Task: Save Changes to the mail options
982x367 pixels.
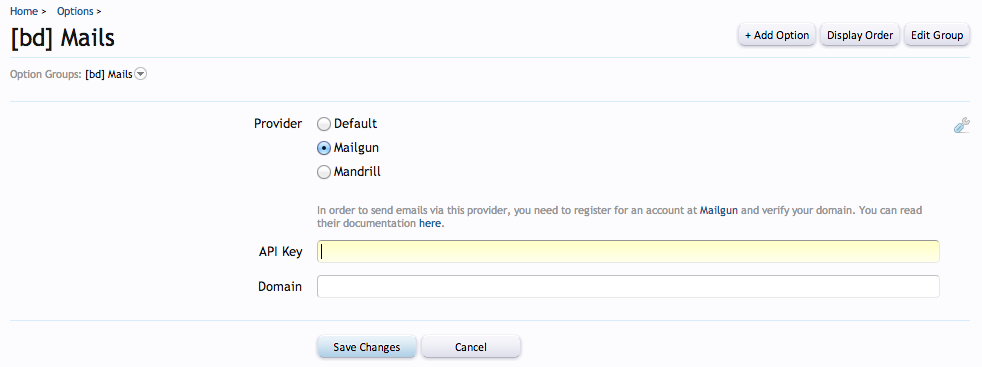Action: pos(366,347)
